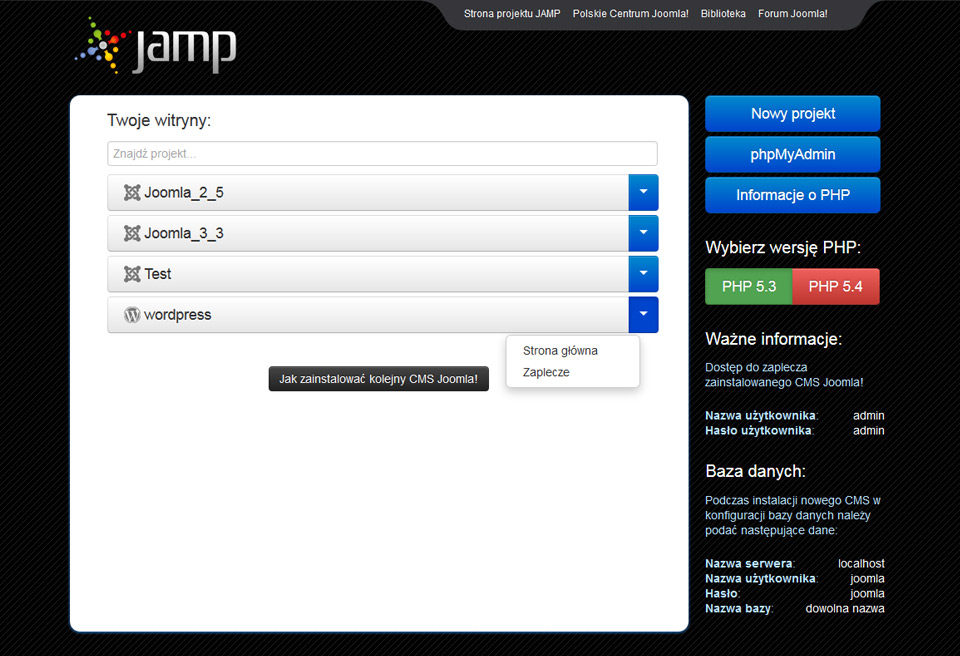Focus the 'Znajdź projekt...' search field

click(383, 154)
